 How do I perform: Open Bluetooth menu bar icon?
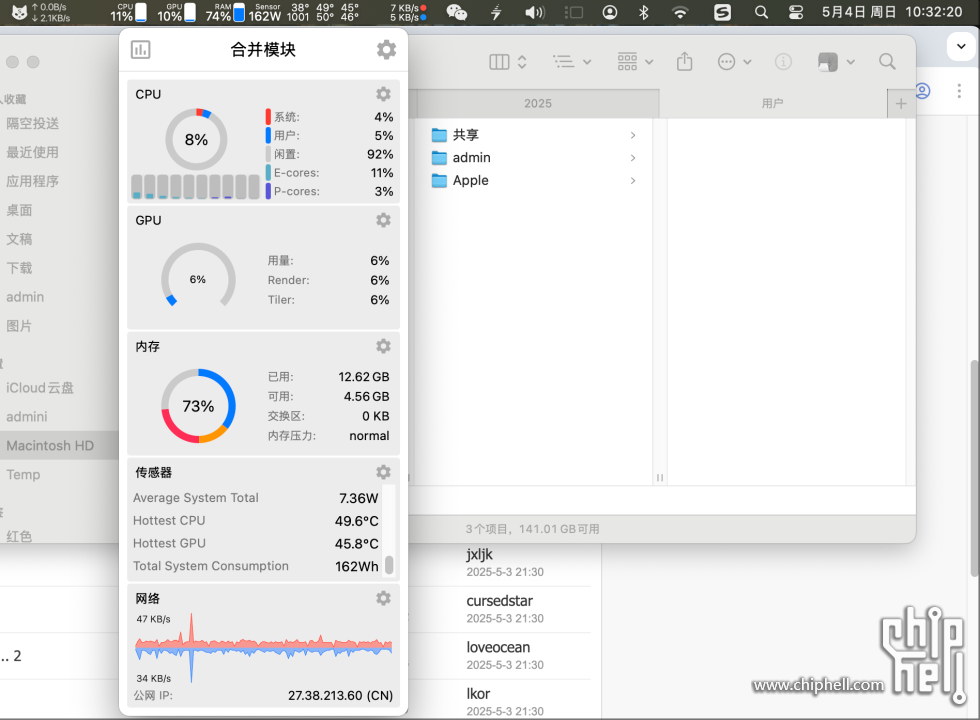[644, 12]
